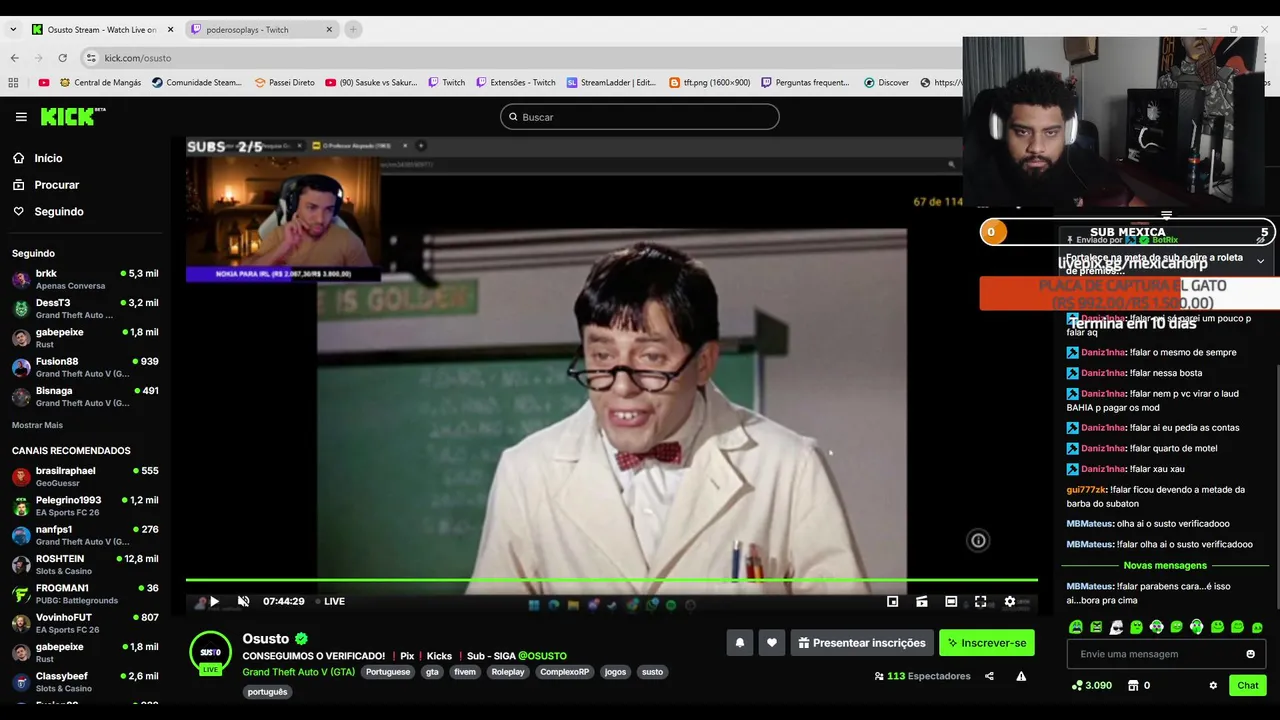Open chat settings gear
The height and width of the screenshot is (720, 1280).
[1213, 685]
